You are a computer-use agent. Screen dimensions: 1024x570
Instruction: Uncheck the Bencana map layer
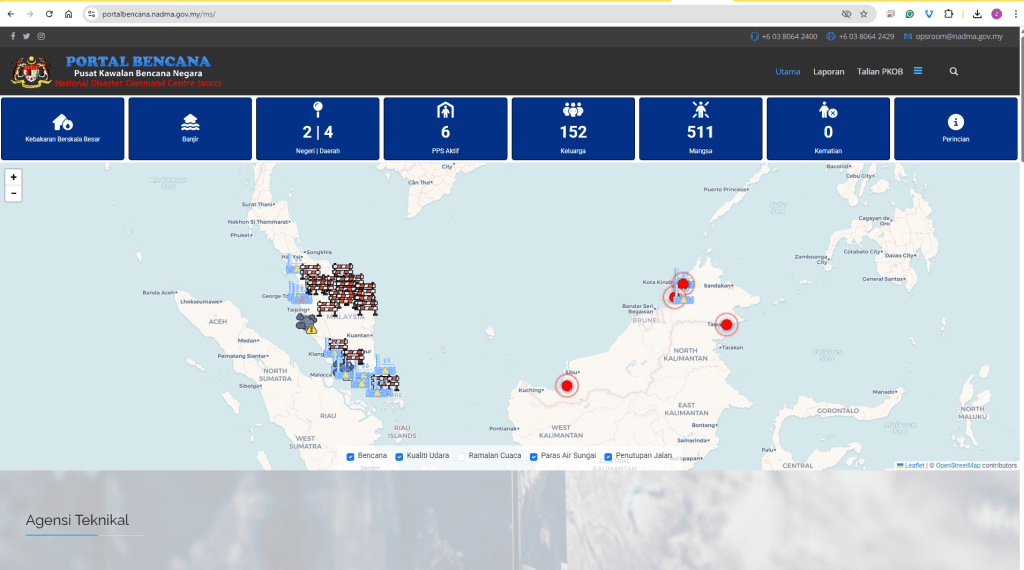350,456
